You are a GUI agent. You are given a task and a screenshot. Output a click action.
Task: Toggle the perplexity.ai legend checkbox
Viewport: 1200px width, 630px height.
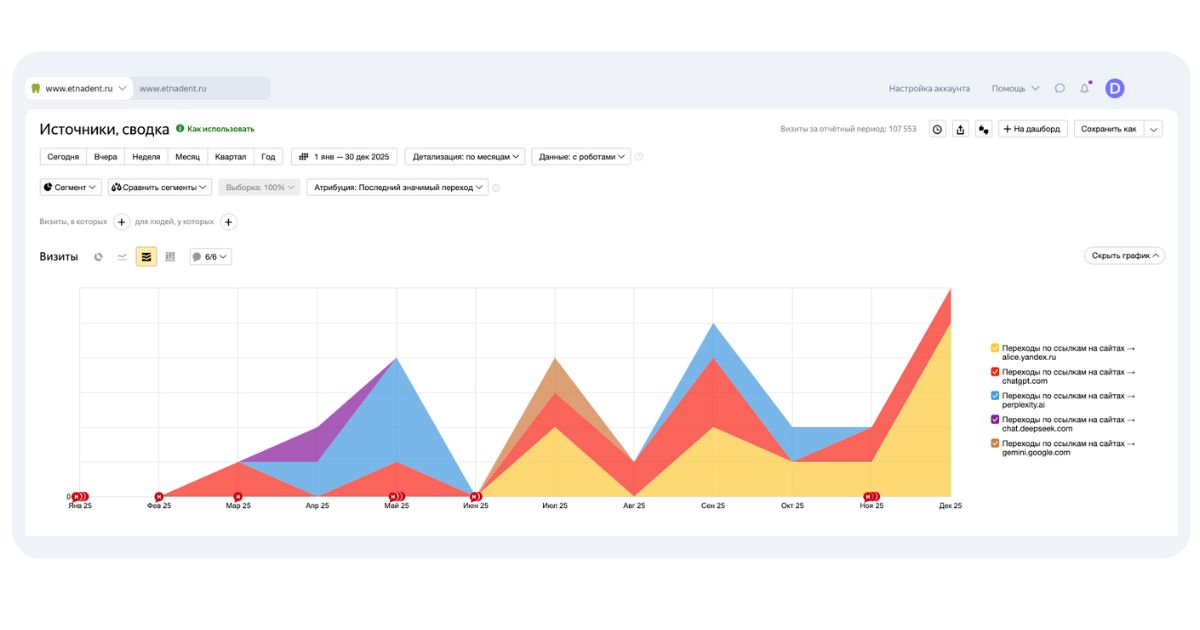[995, 396]
